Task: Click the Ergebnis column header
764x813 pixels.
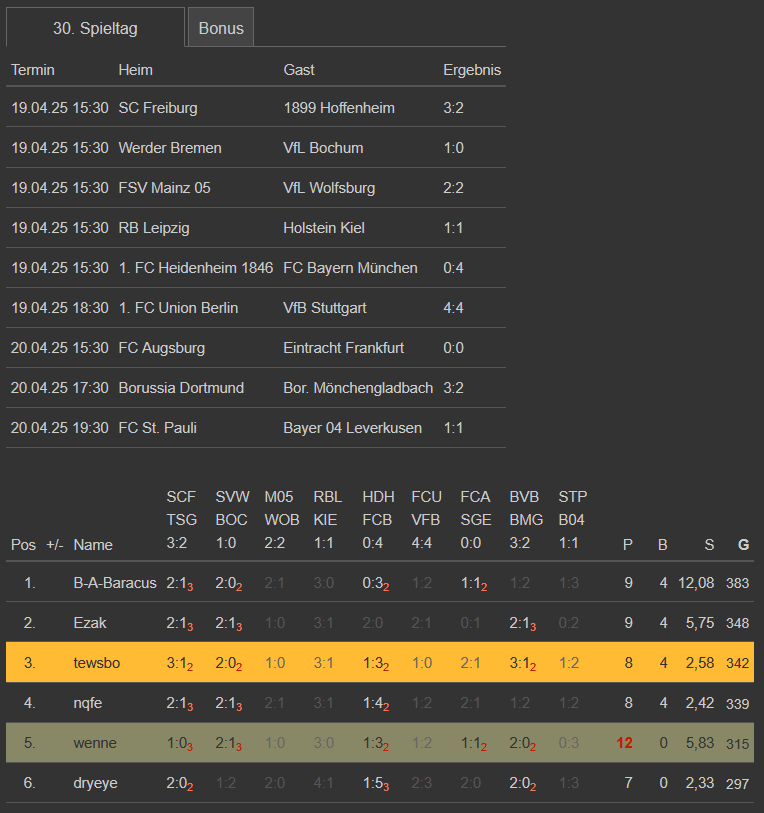Action: (471, 70)
